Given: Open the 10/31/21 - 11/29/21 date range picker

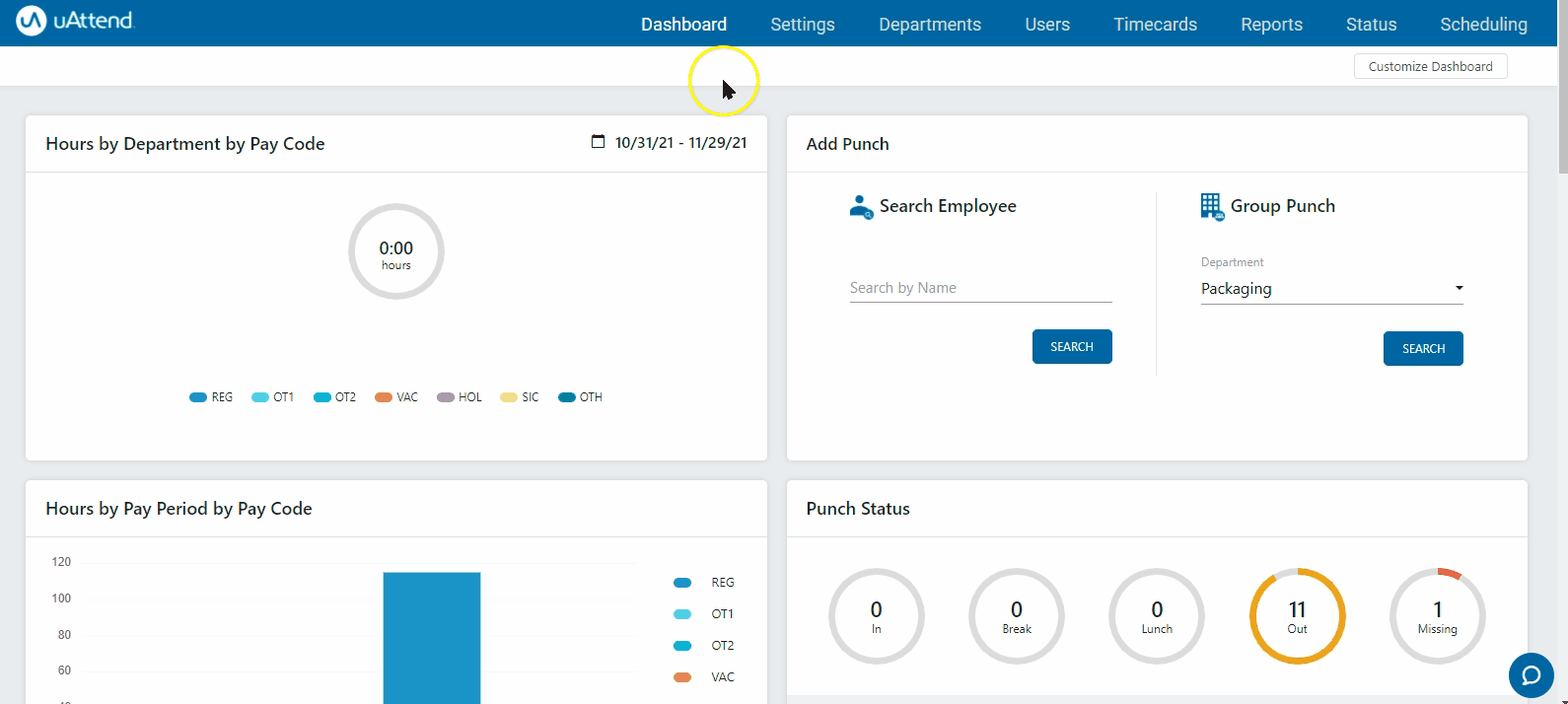Looking at the screenshot, I should pos(680,143).
